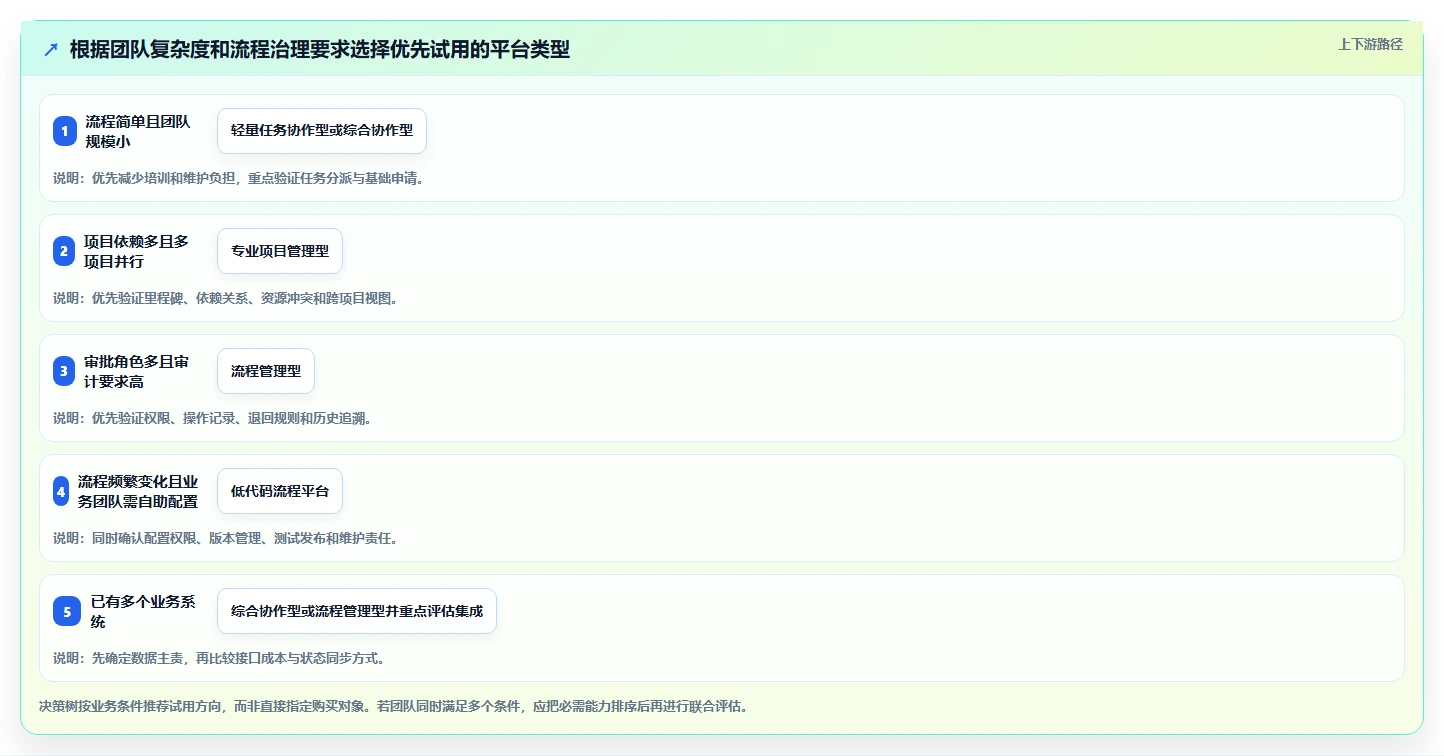
Task: Click step number 1 badge
Action: (65, 131)
